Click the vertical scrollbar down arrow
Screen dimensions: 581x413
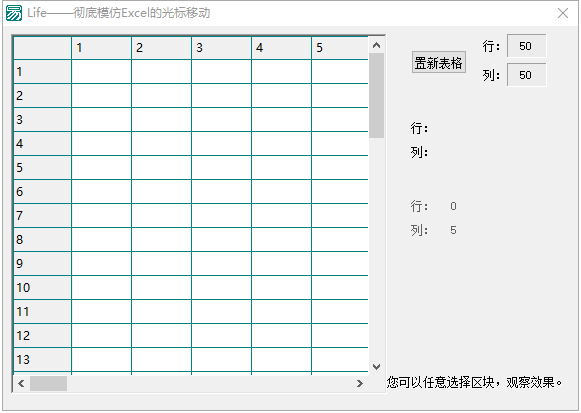click(376, 367)
